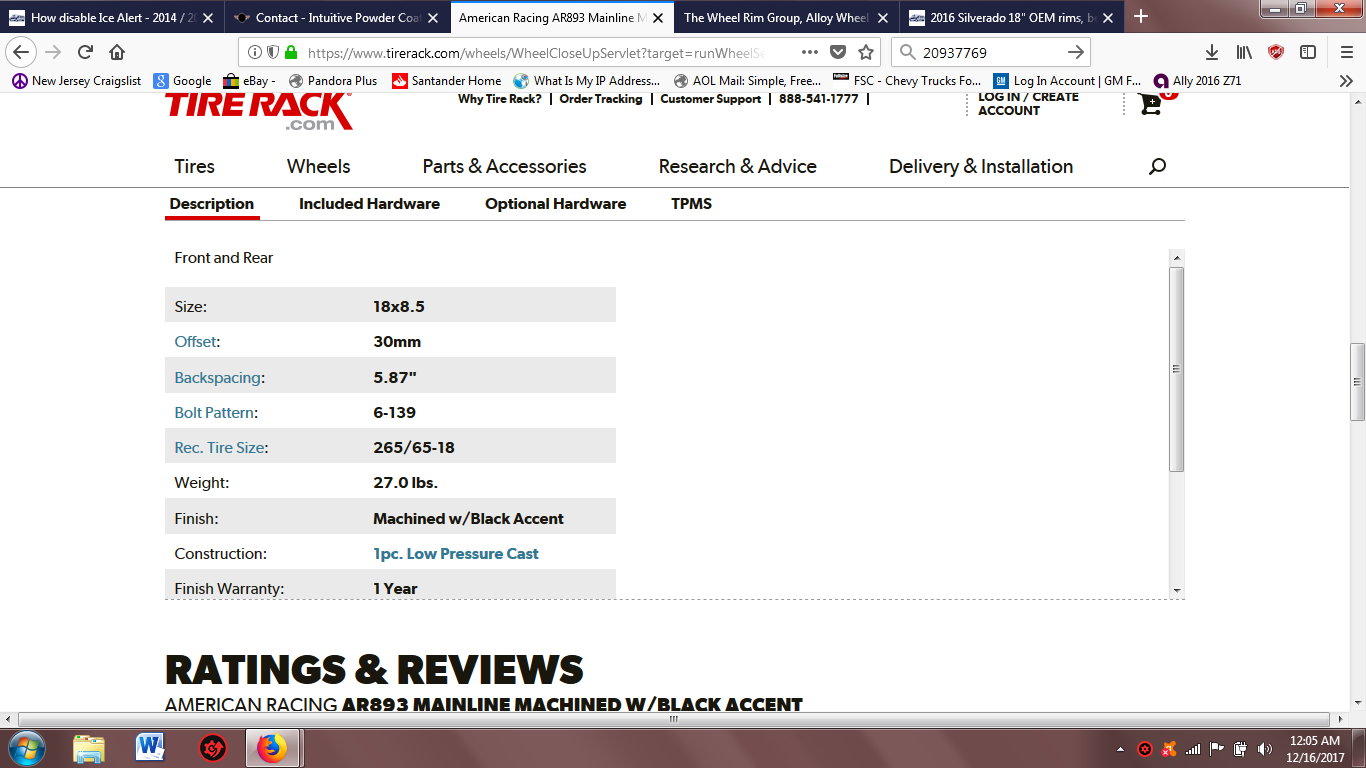Save this page to Pocket

(838, 52)
